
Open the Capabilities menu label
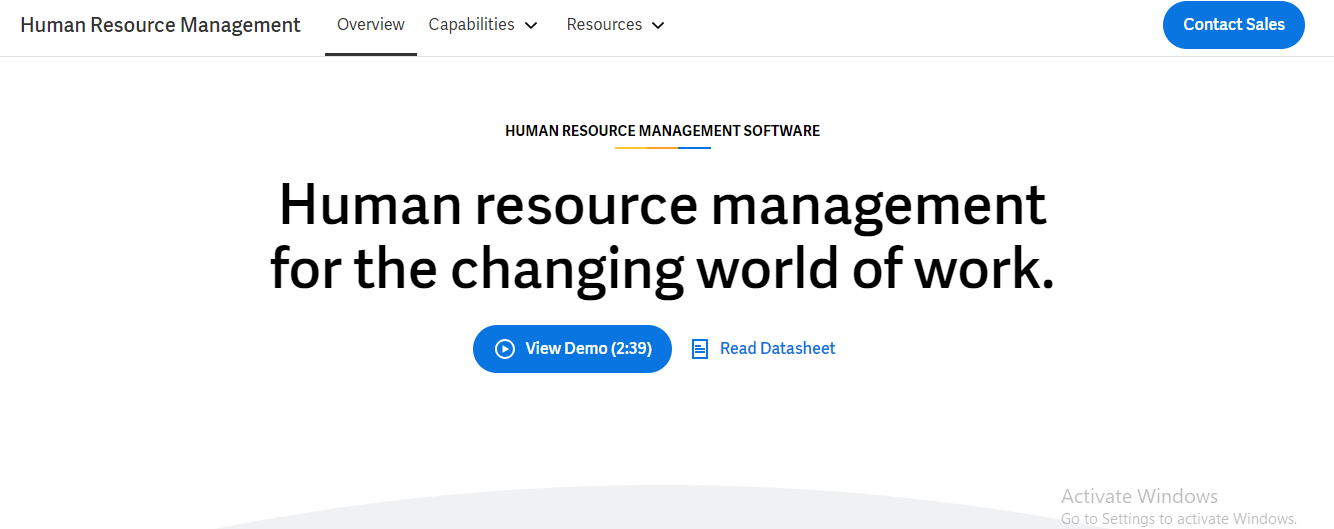(472, 24)
